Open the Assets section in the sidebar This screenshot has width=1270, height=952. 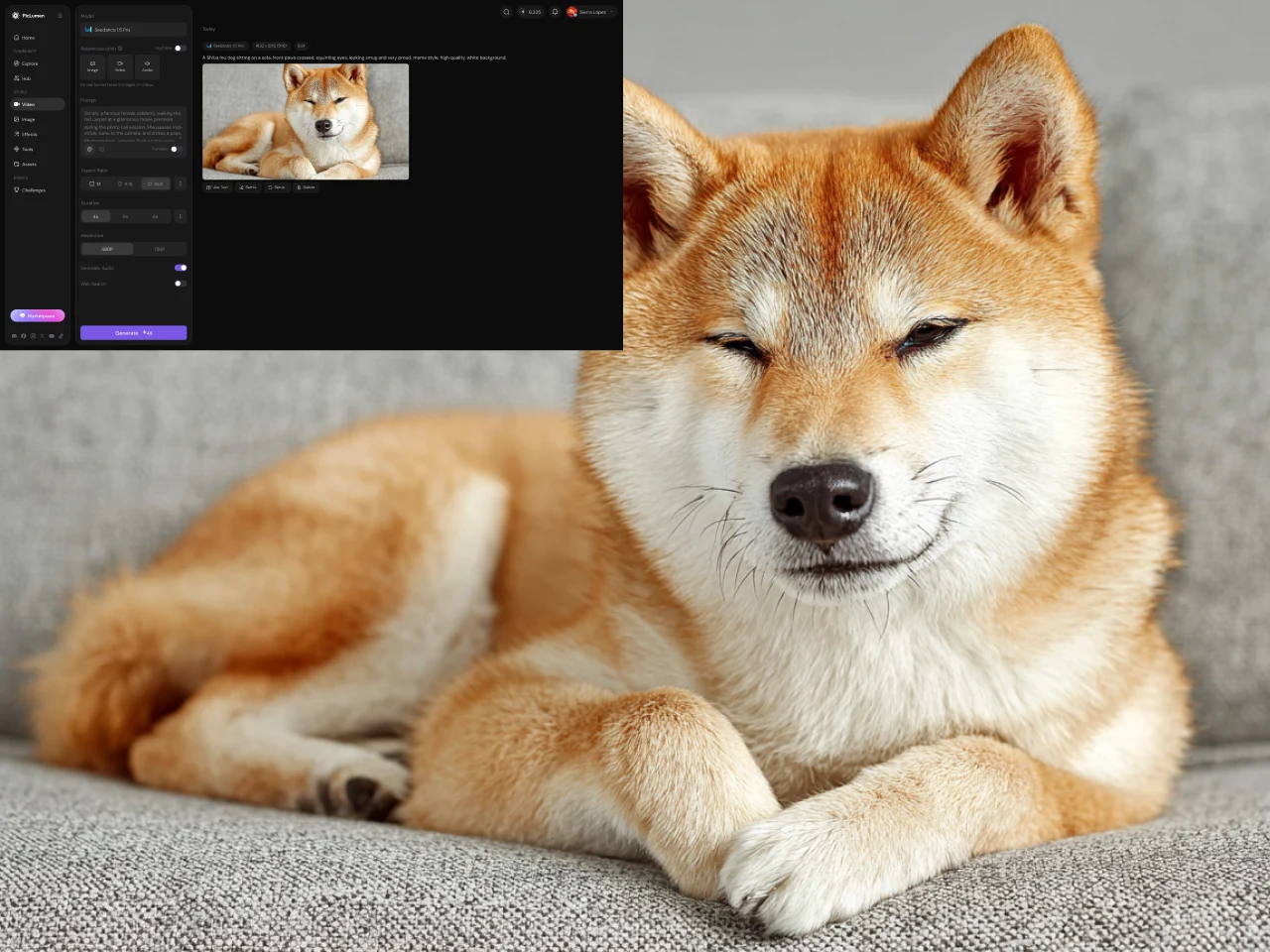pyautogui.click(x=29, y=164)
